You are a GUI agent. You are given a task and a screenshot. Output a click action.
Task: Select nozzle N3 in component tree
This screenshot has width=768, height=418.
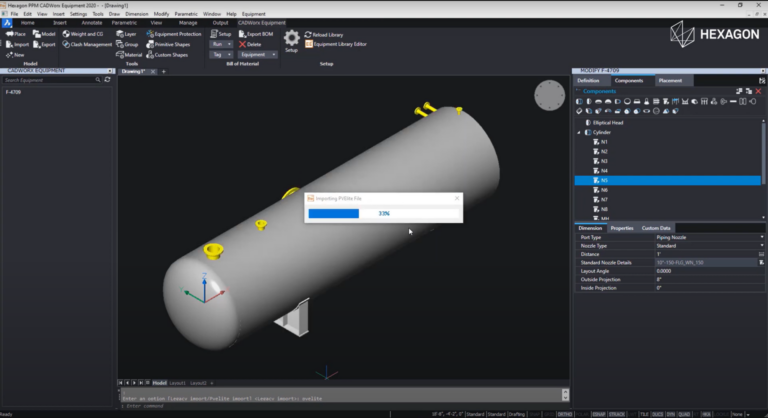coord(604,161)
